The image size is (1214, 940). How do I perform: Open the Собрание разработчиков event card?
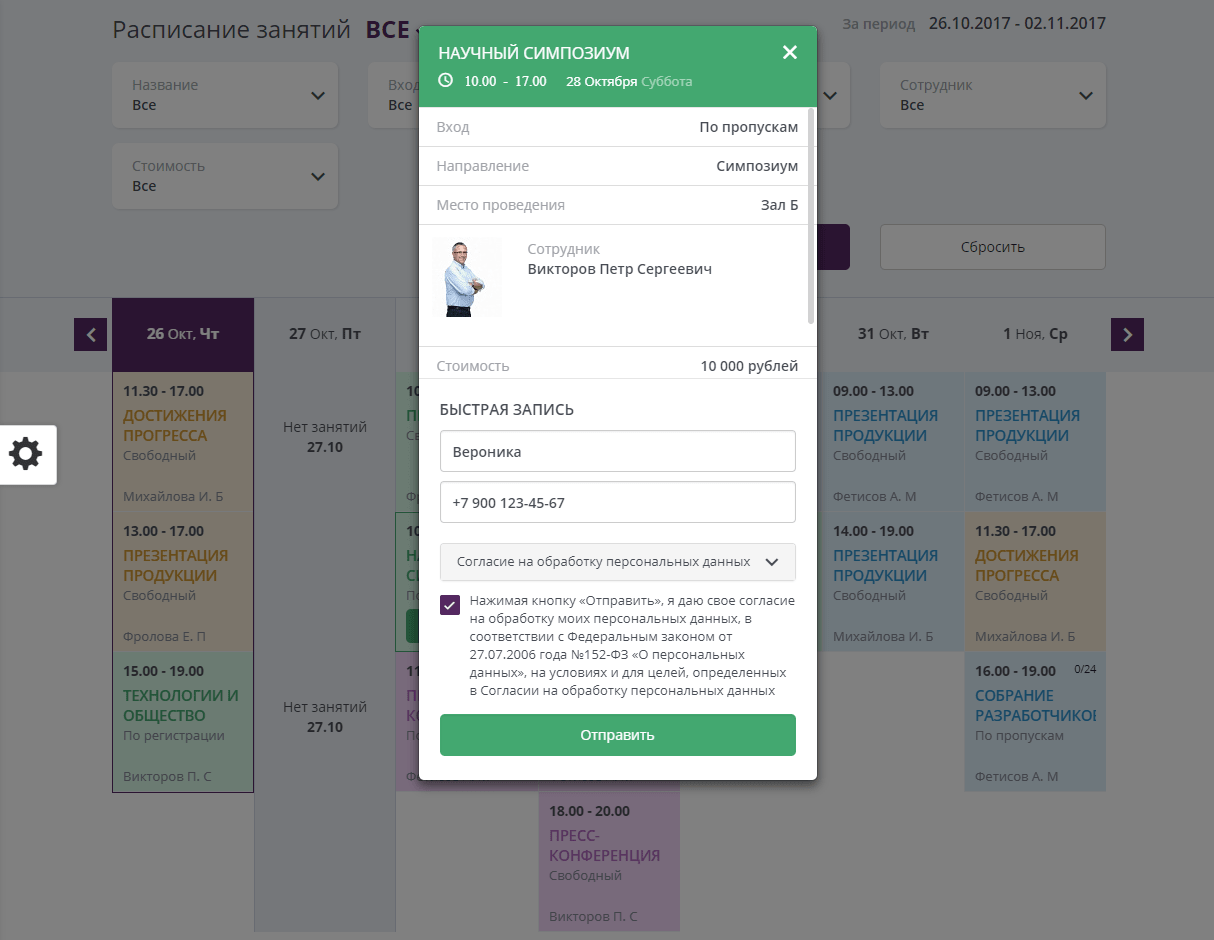[1035, 722]
